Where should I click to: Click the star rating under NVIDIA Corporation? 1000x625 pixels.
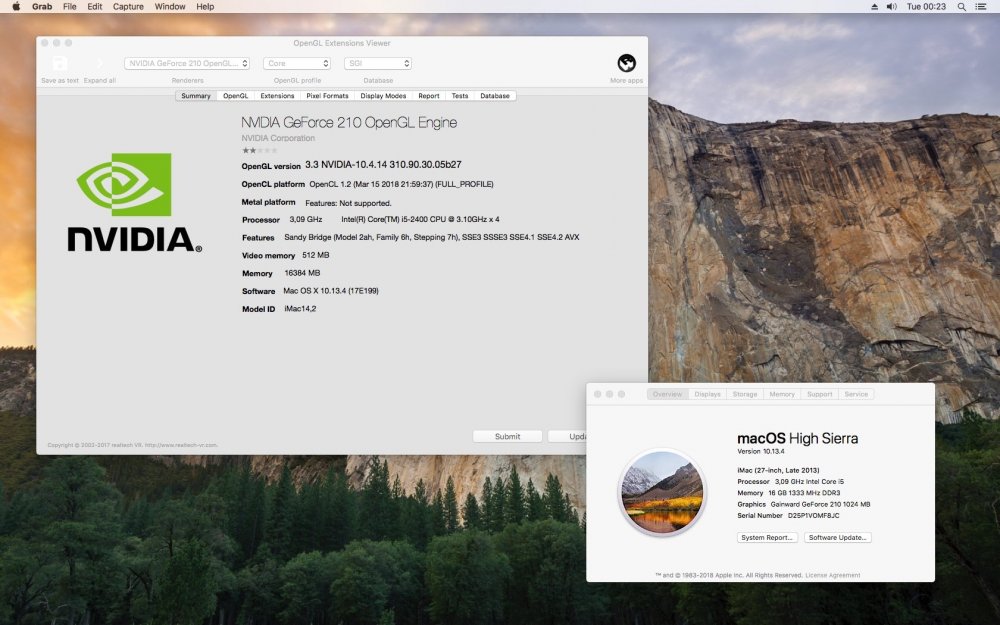(x=259, y=151)
